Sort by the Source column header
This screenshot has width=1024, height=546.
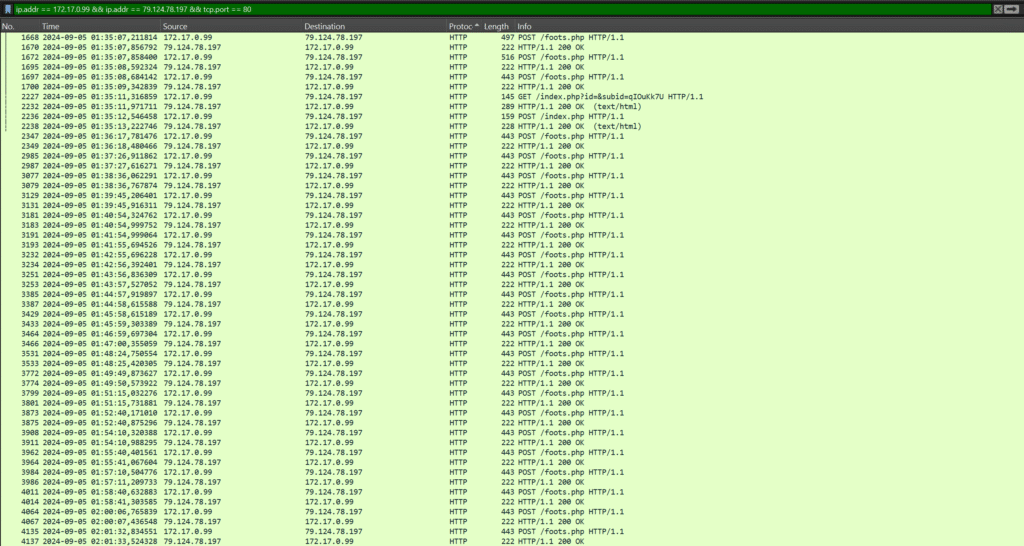point(232,27)
